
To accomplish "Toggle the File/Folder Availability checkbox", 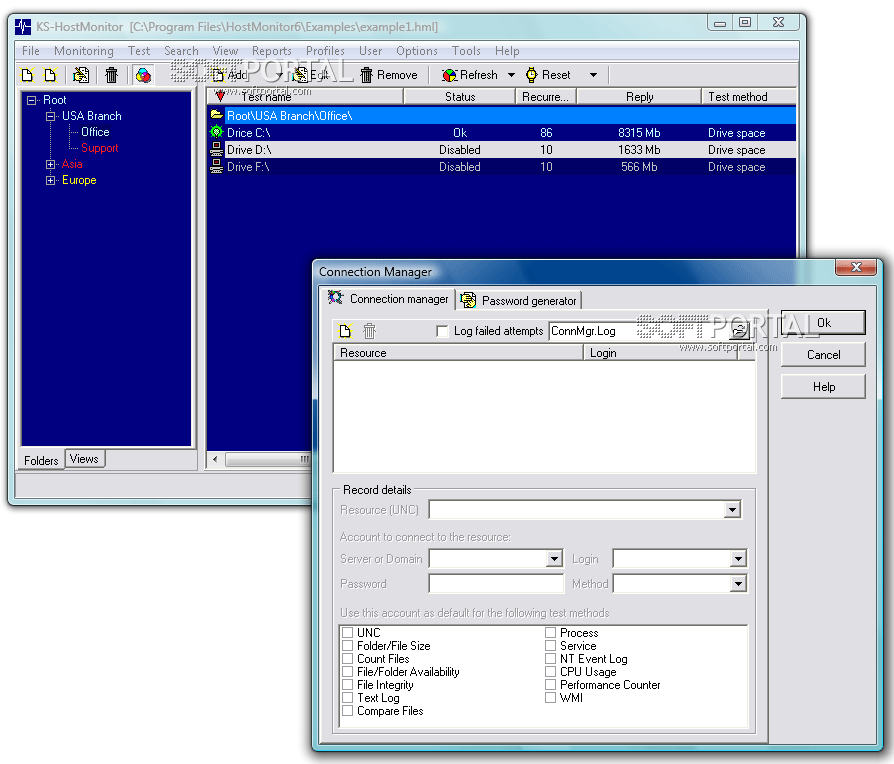I will pos(347,672).
